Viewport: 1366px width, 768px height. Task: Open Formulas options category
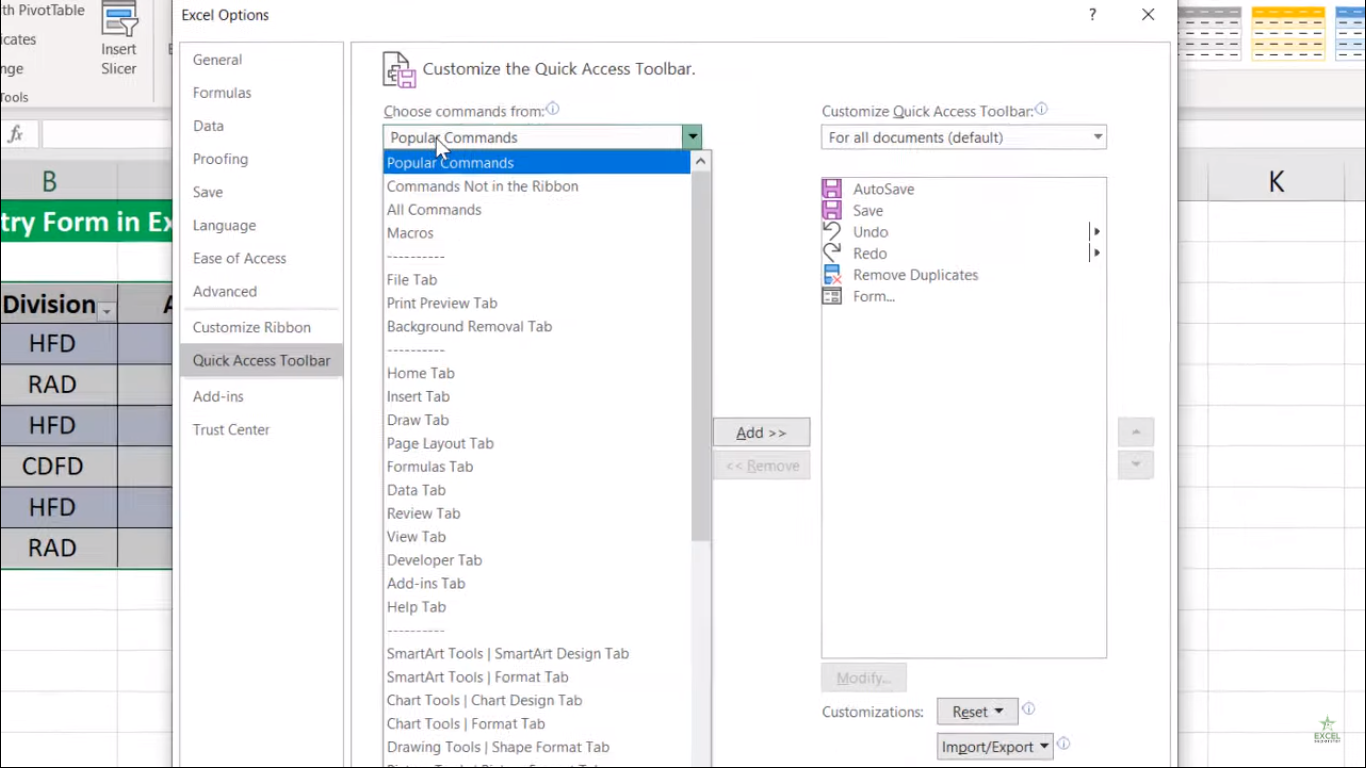[261, 93]
